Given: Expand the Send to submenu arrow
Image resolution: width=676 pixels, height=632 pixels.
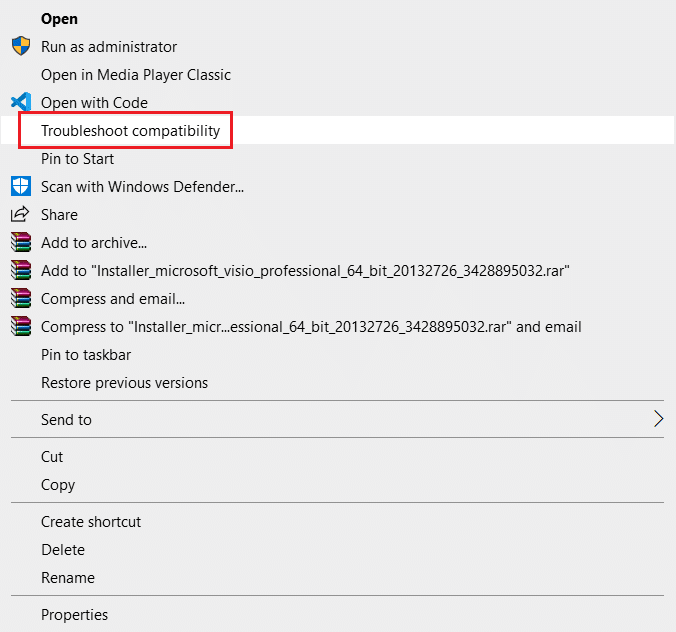Looking at the screenshot, I should 657,420.
